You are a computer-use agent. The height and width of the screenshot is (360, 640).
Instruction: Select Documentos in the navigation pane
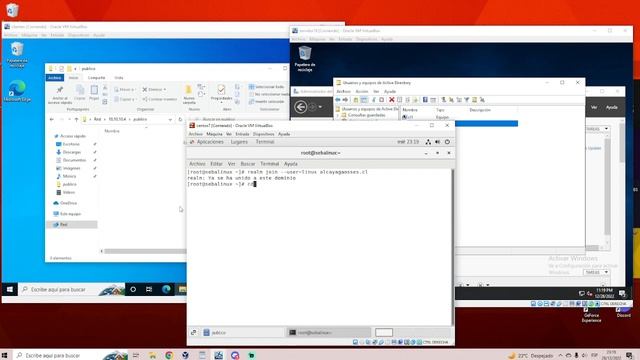(71, 160)
